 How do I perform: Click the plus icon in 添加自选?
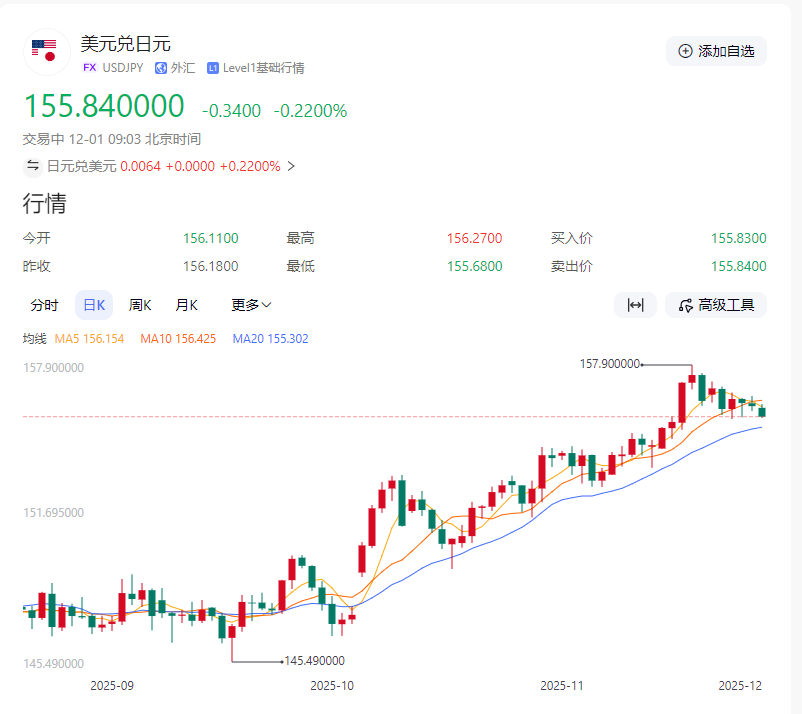click(x=685, y=51)
